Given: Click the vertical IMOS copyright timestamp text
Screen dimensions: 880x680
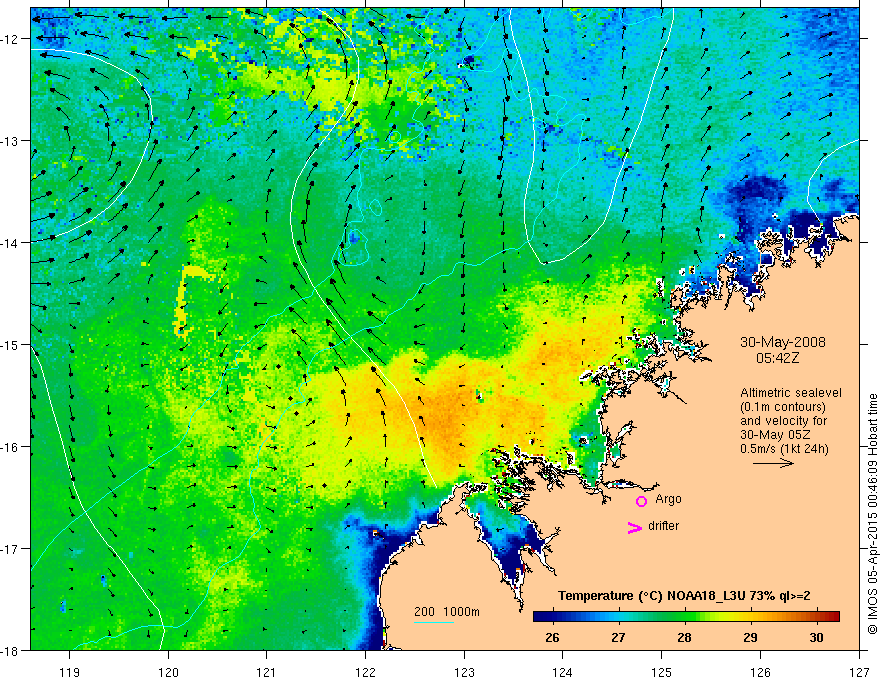Looking at the screenshot, I should 872,514.
